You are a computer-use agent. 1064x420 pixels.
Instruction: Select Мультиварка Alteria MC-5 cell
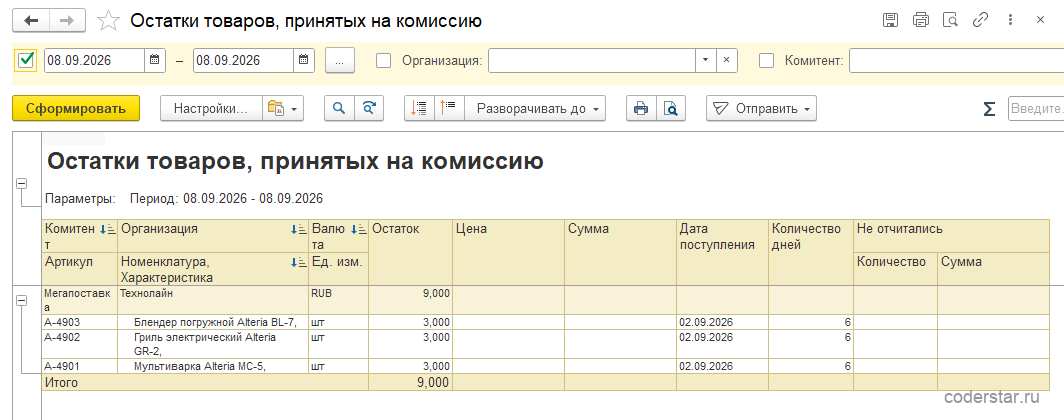coord(213,366)
